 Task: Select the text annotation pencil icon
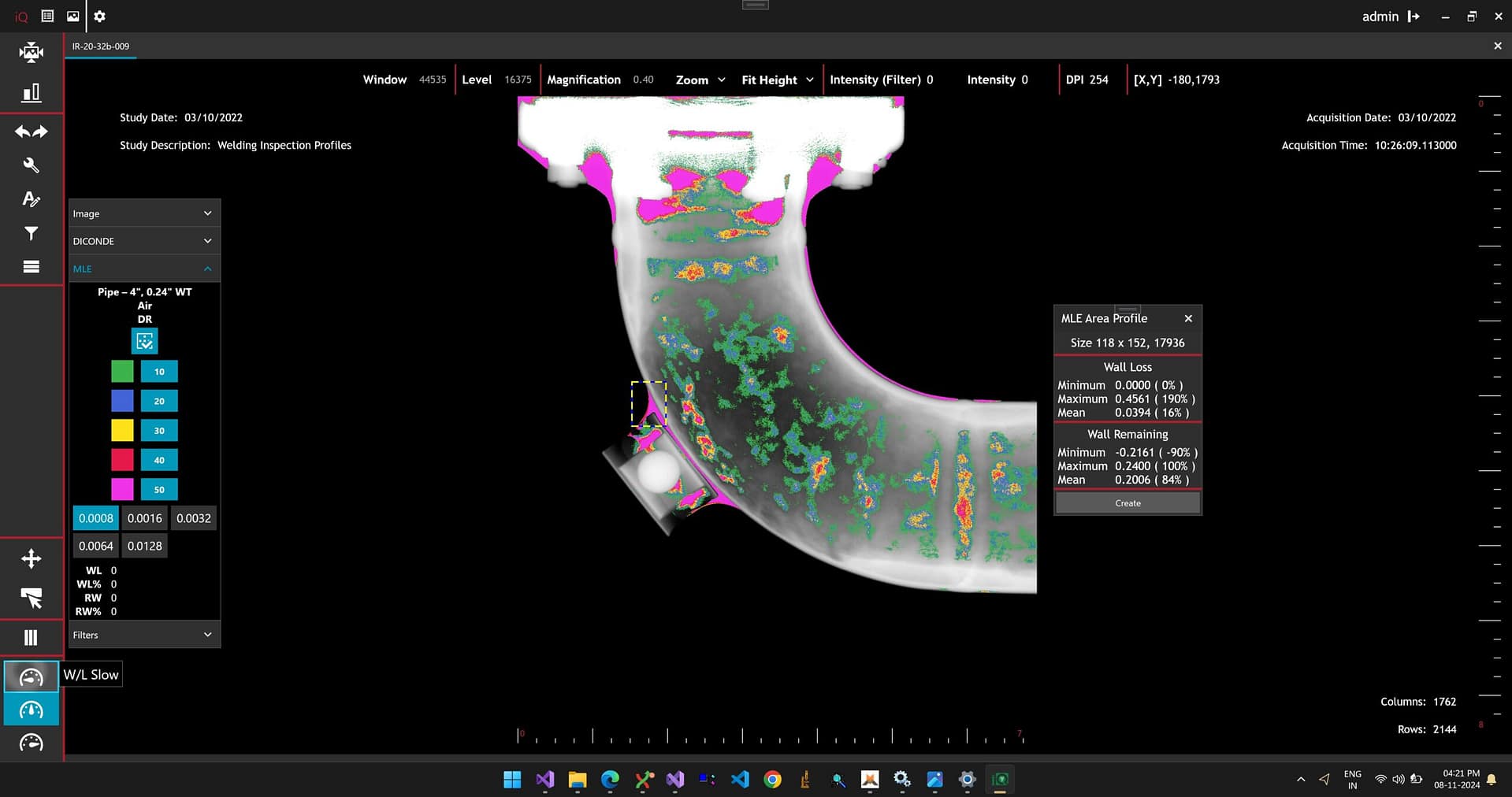pos(32,199)
